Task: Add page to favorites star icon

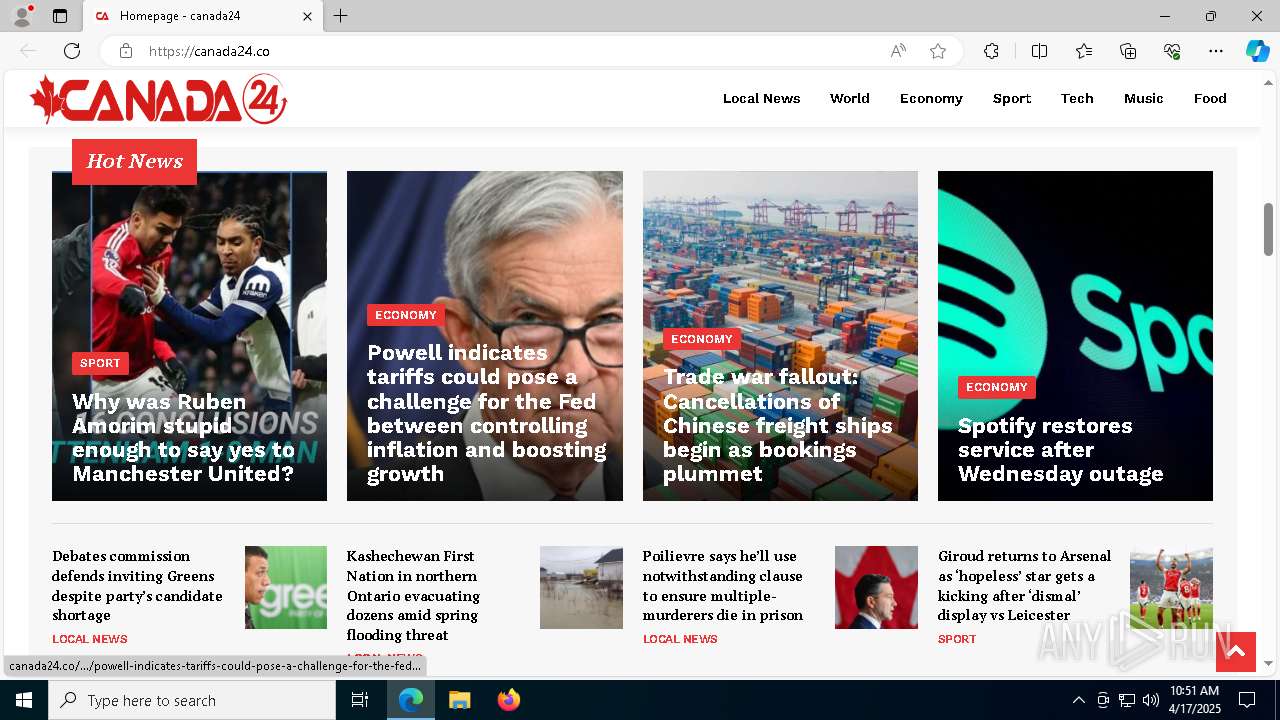Action: (938, 51)
